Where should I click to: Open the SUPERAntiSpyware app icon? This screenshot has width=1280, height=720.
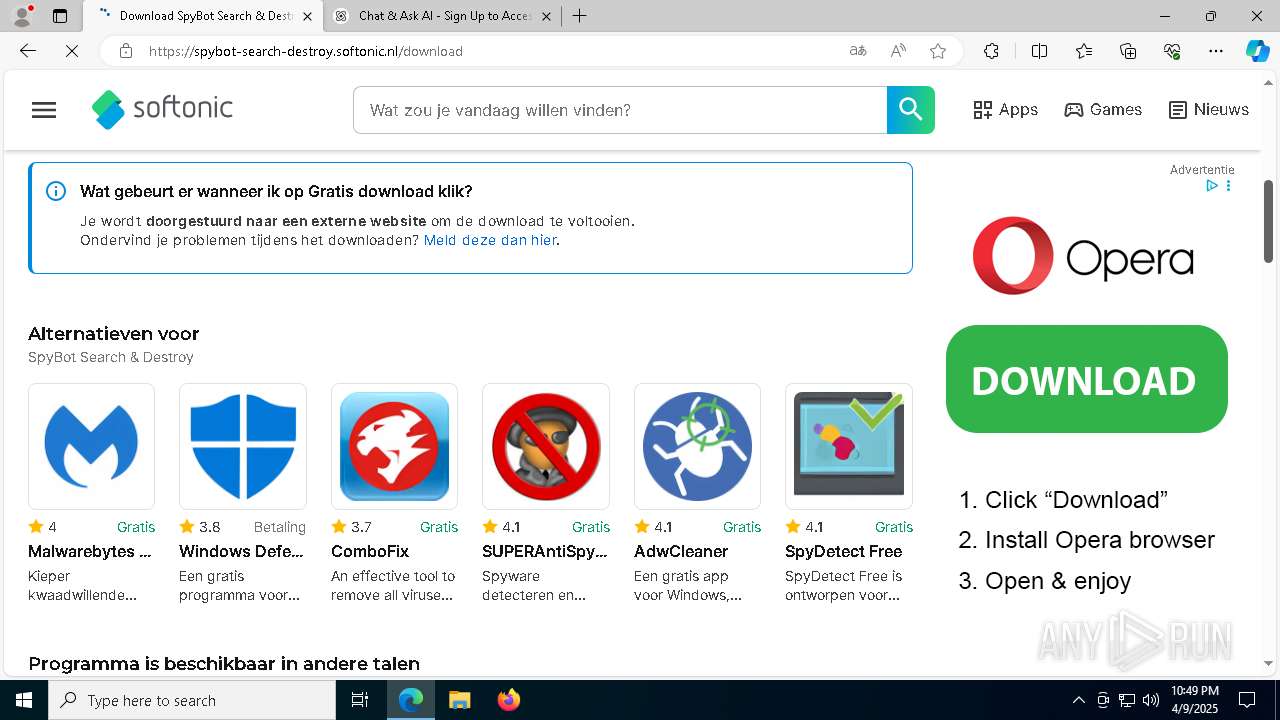546,446
